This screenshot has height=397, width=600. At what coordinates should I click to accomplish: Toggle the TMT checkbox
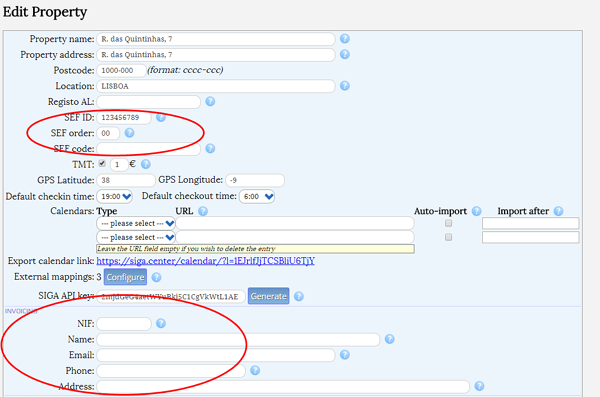coord(102,163)
